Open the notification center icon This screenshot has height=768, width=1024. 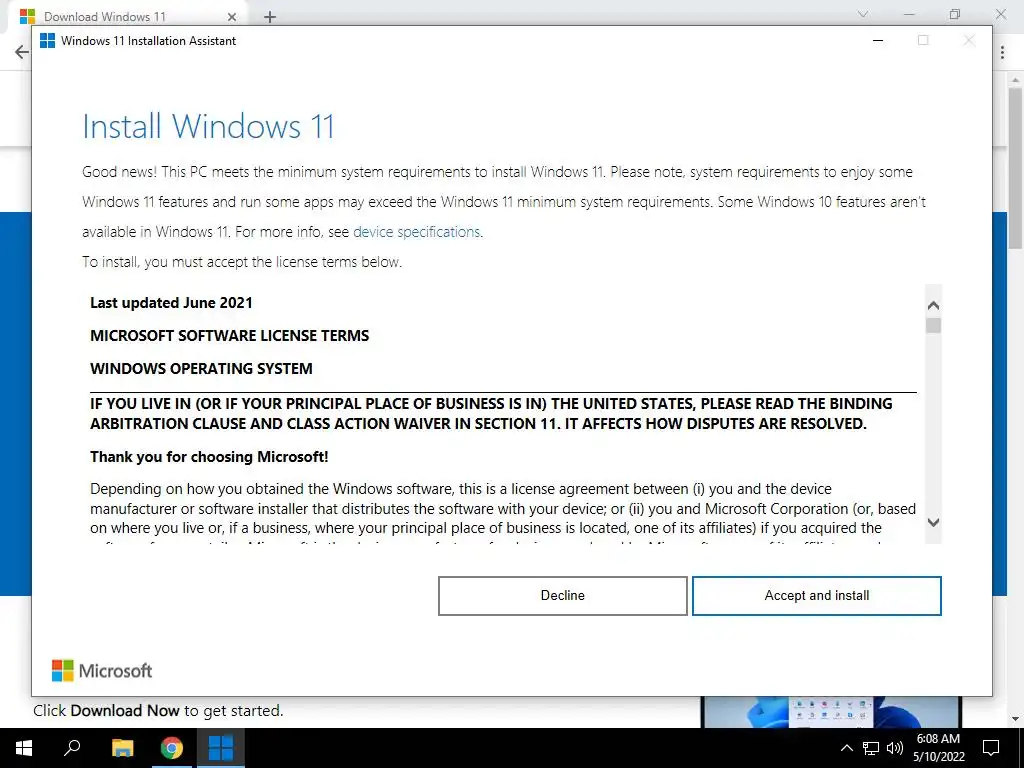click(x=991, y=748)
